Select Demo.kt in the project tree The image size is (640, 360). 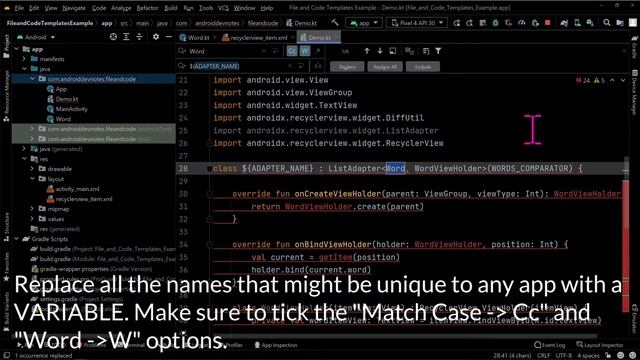point(67,99)
